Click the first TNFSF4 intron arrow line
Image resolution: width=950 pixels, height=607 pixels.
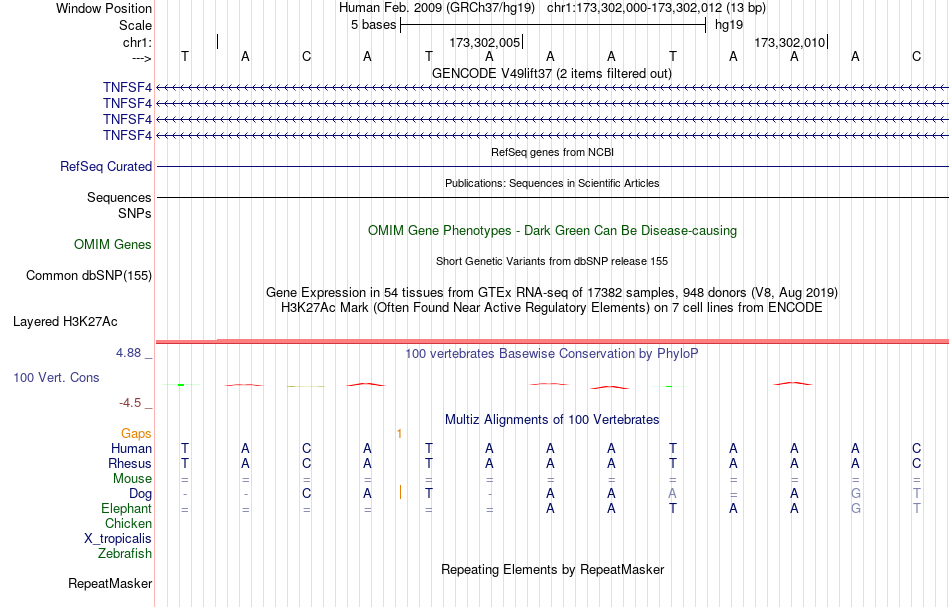coord(553,88)
